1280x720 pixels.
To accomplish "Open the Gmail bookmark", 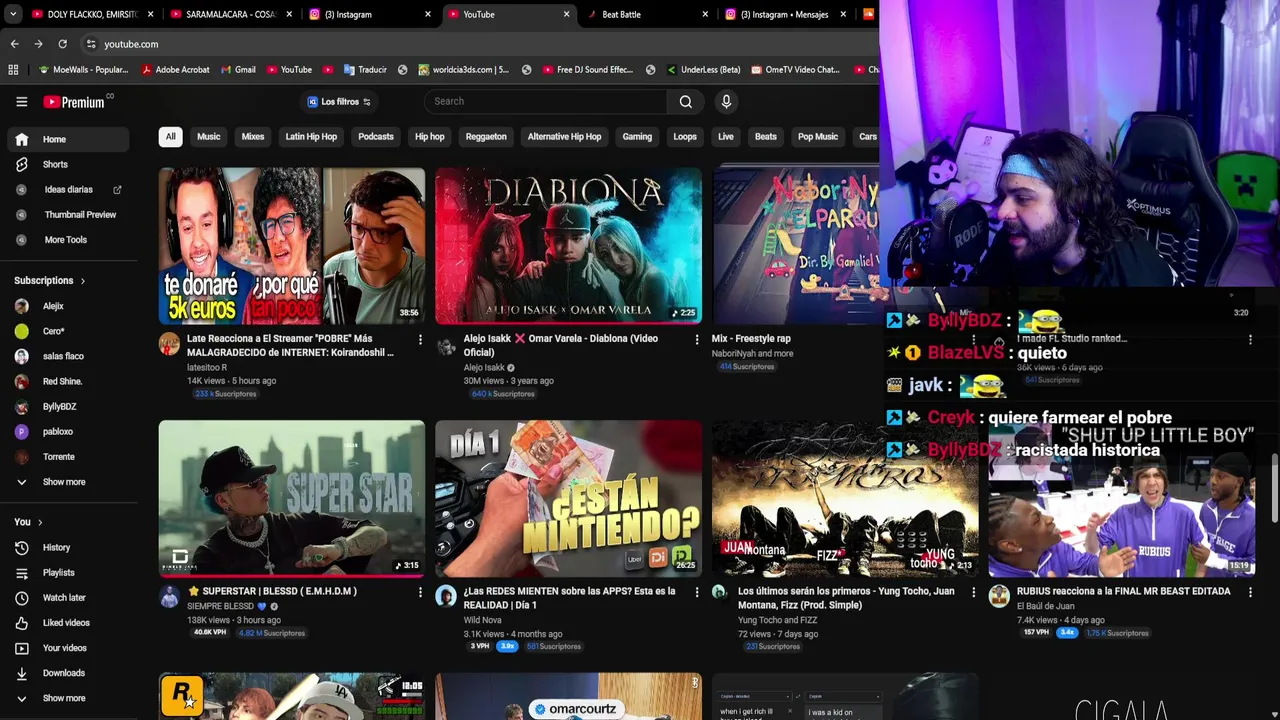I will (x=238, y=70).
